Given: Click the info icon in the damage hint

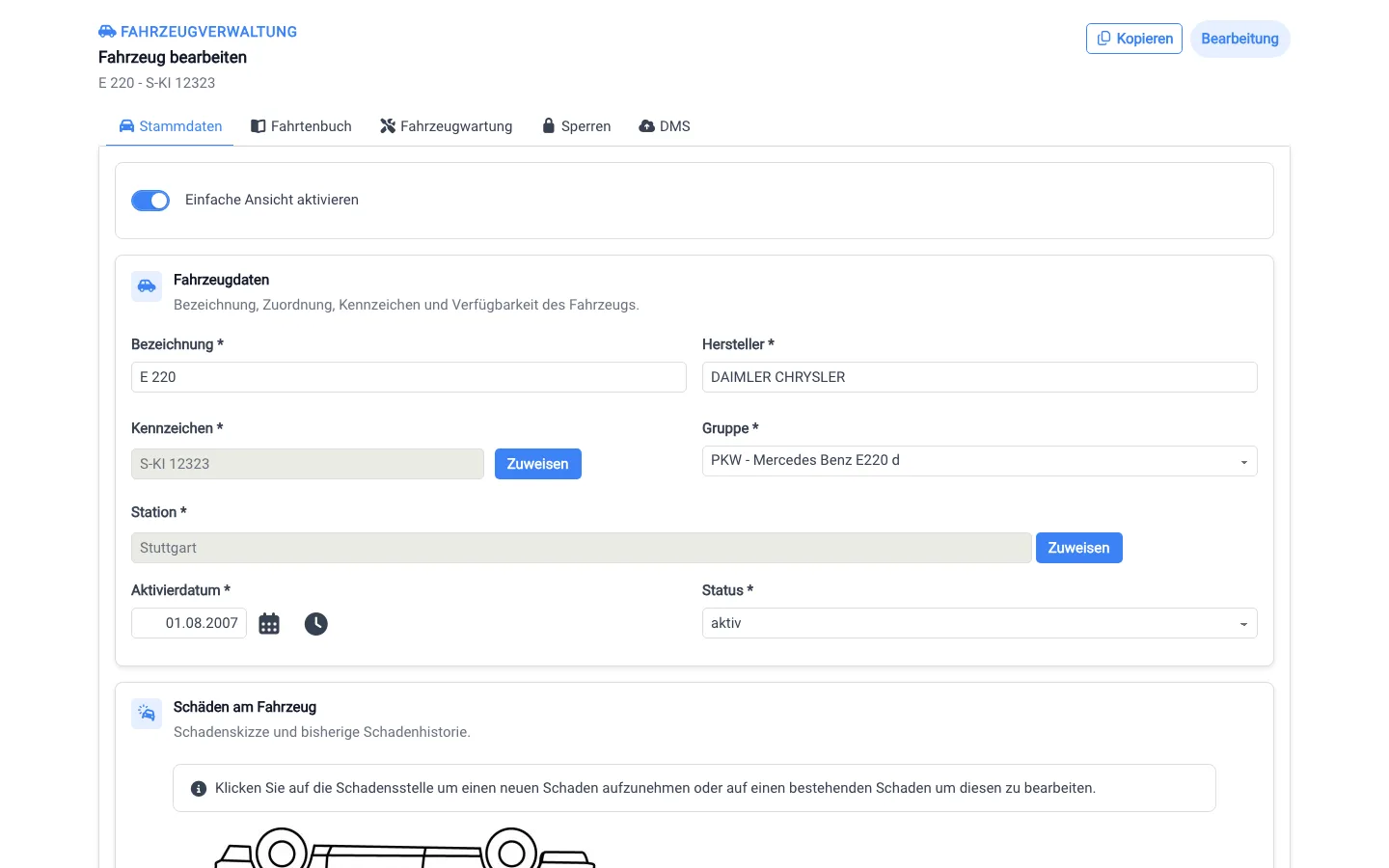Looking at the screenshot, I should coord(199,789).
